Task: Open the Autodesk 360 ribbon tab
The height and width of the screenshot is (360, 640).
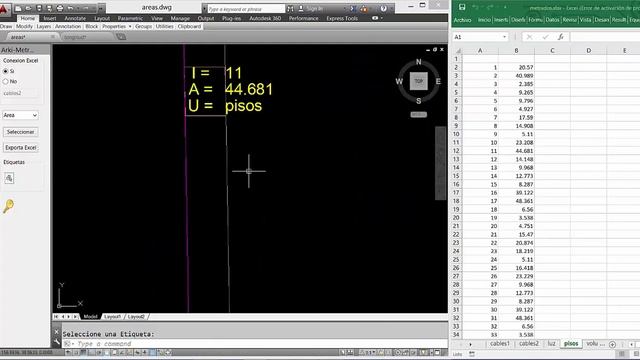Action: (265, 18)
